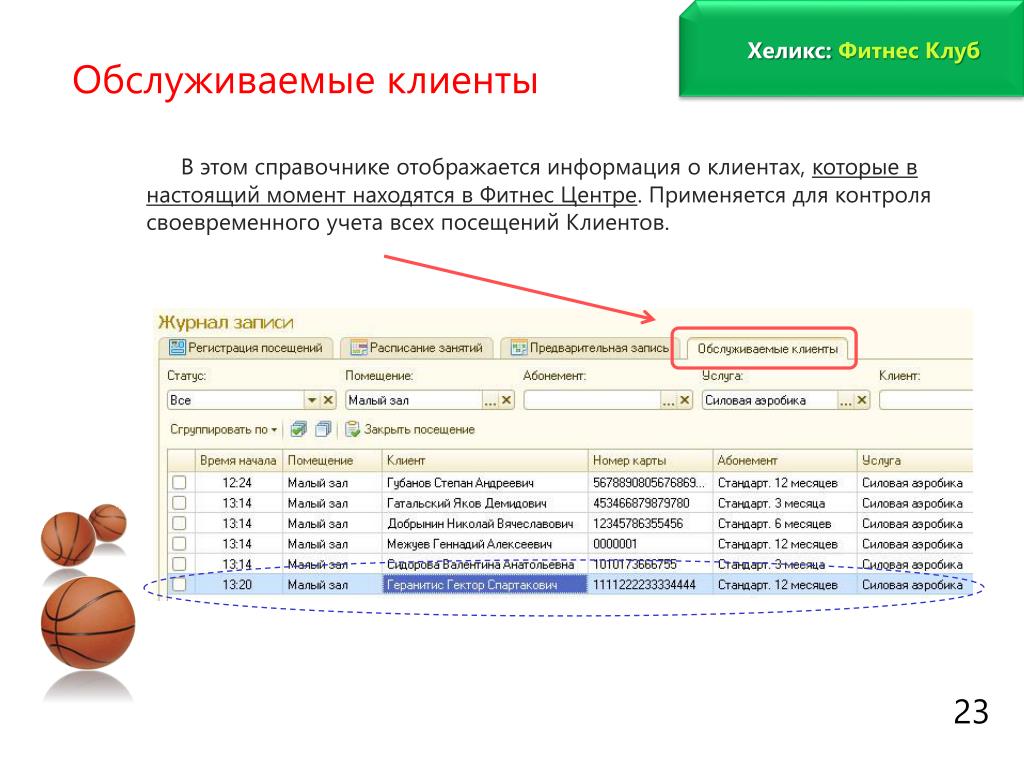Image resolution: width=1024 pixels, height=768 pixels.
Task: Sort by Клиент column header
Action: point(485,460)
